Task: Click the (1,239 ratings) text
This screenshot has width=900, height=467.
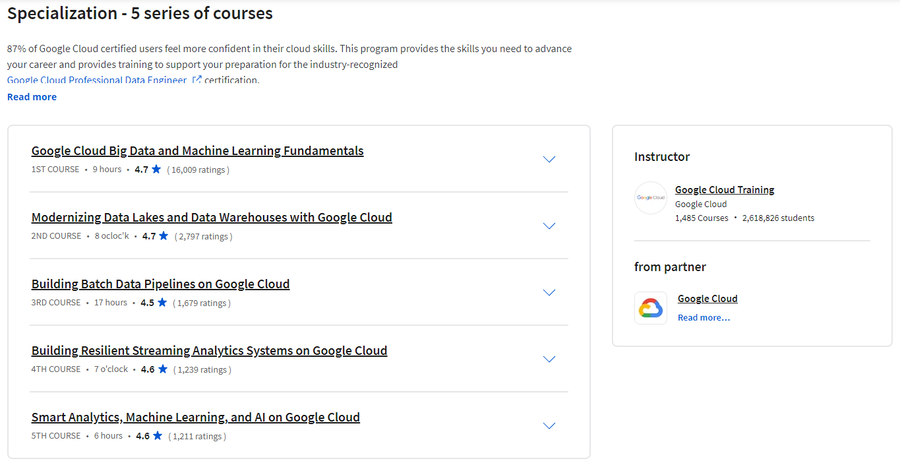Action: [202, 369]
